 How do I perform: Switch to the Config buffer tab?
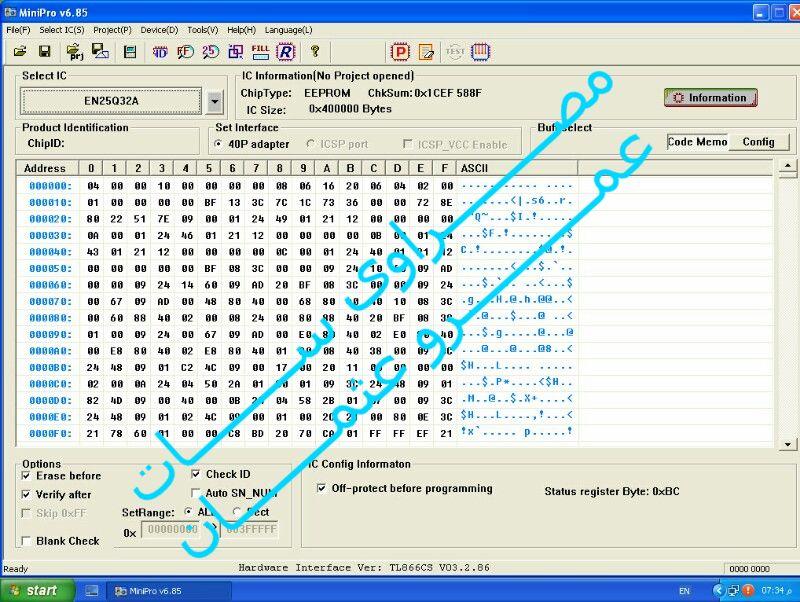point(758,142)
